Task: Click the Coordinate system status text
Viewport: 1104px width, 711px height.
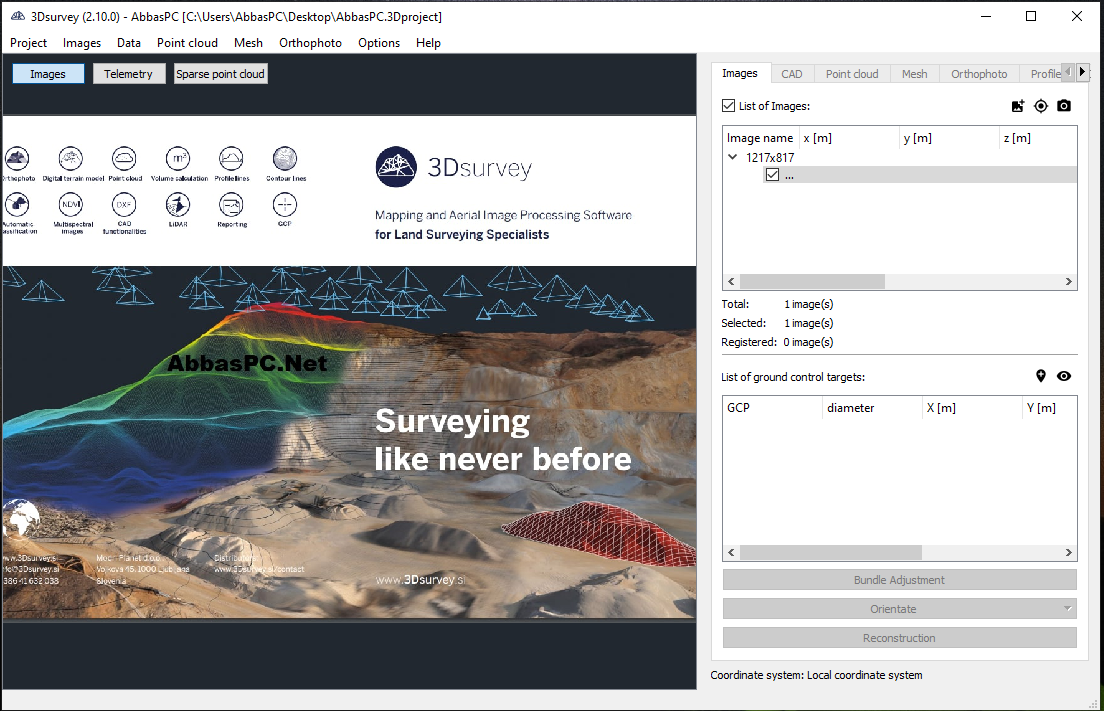Action: pos(816,675)
